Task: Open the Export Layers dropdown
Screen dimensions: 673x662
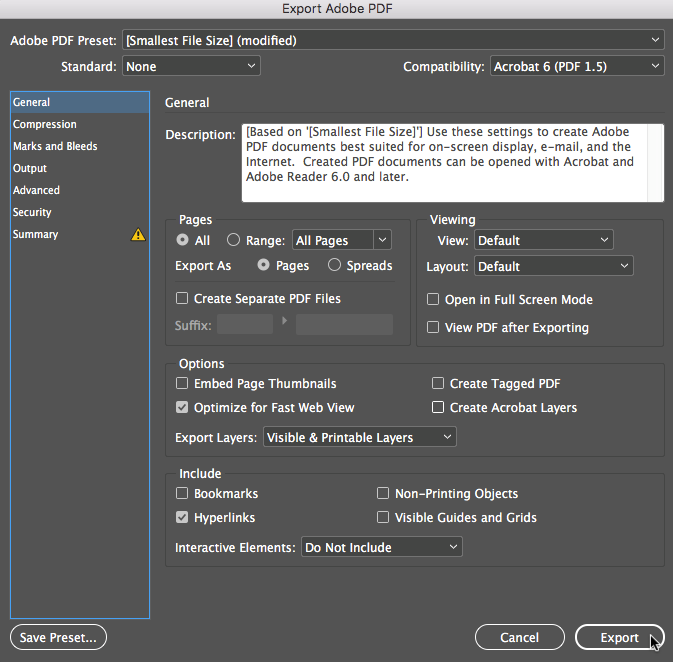Action: pyautogui.click(x=359, y=438)
